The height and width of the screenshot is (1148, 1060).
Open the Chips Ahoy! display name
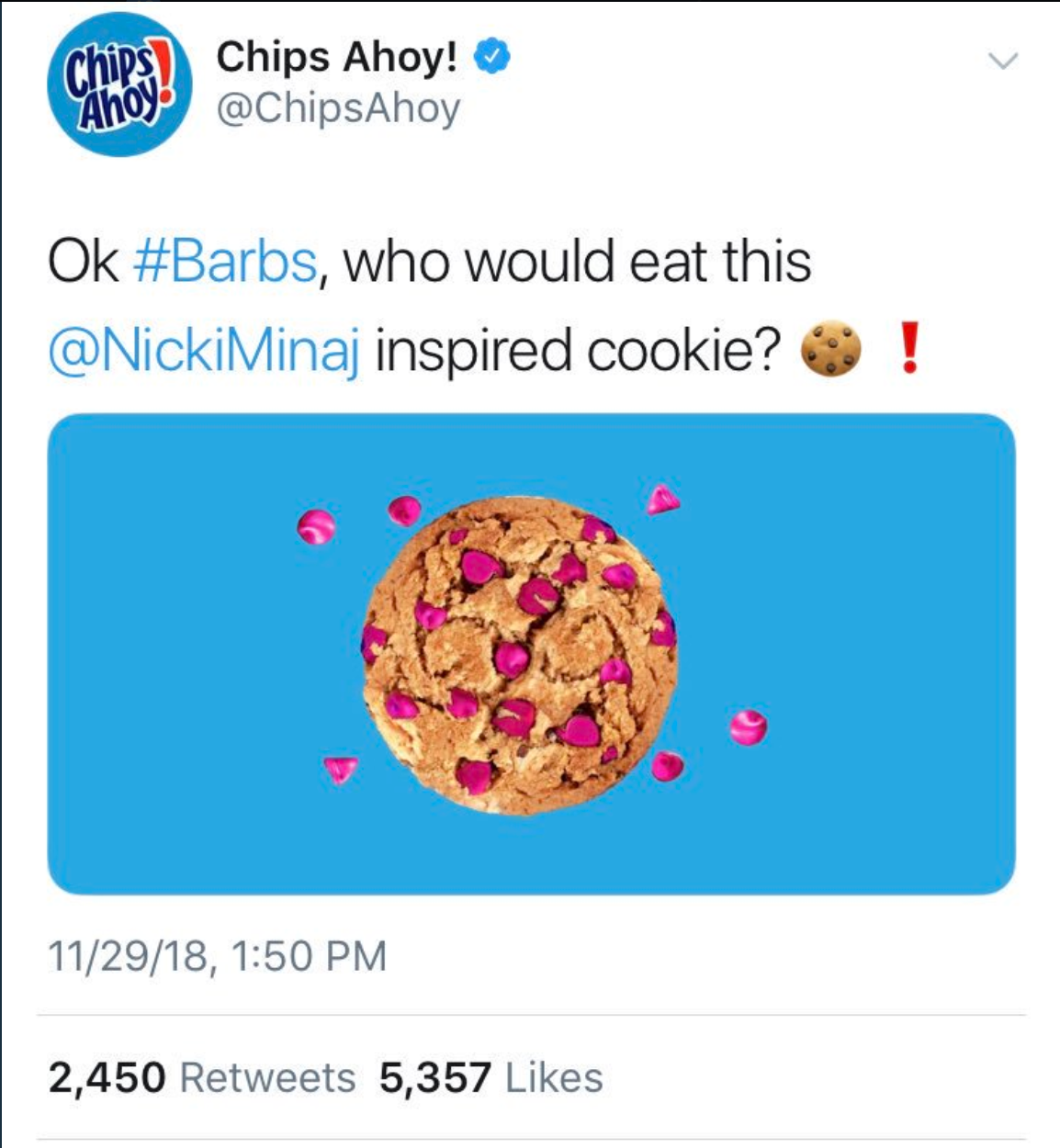pos(336,57)
